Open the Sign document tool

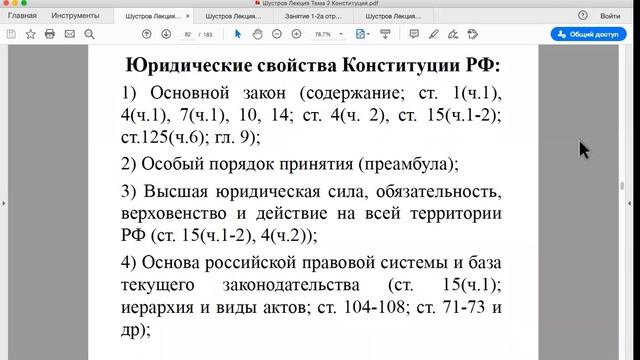coord(453,34)
